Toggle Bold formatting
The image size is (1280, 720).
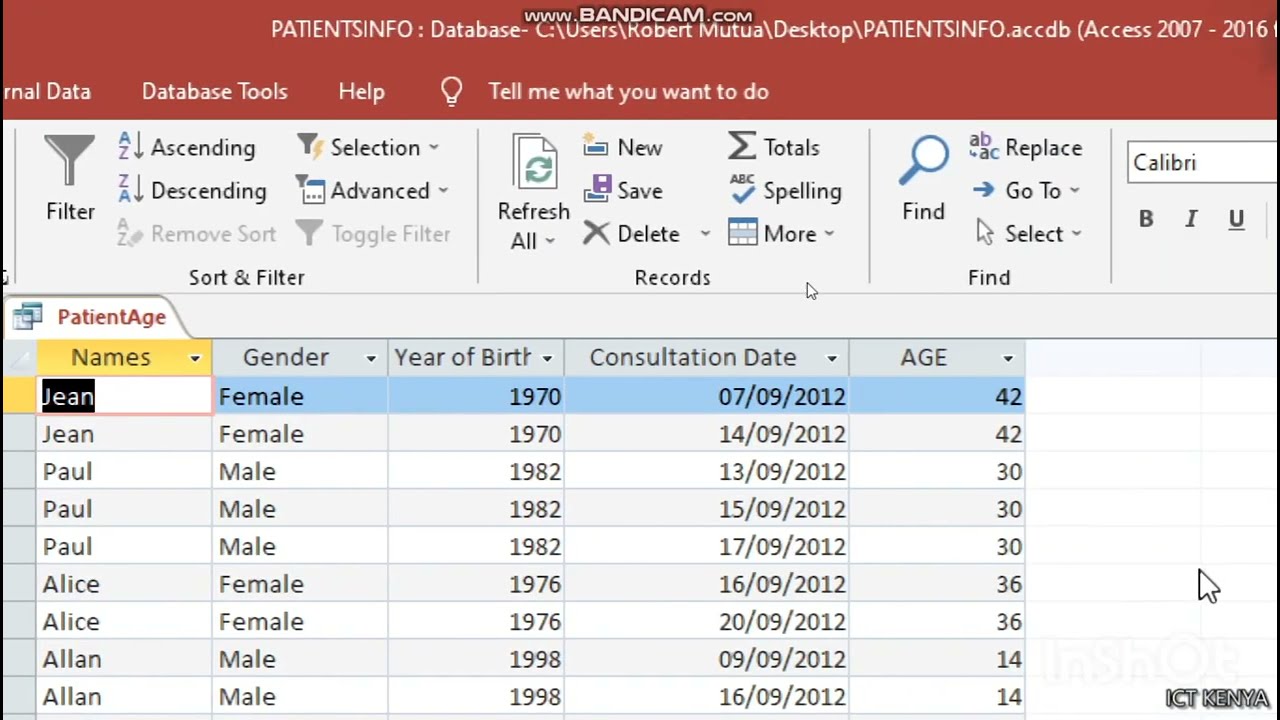[1146, 219]
